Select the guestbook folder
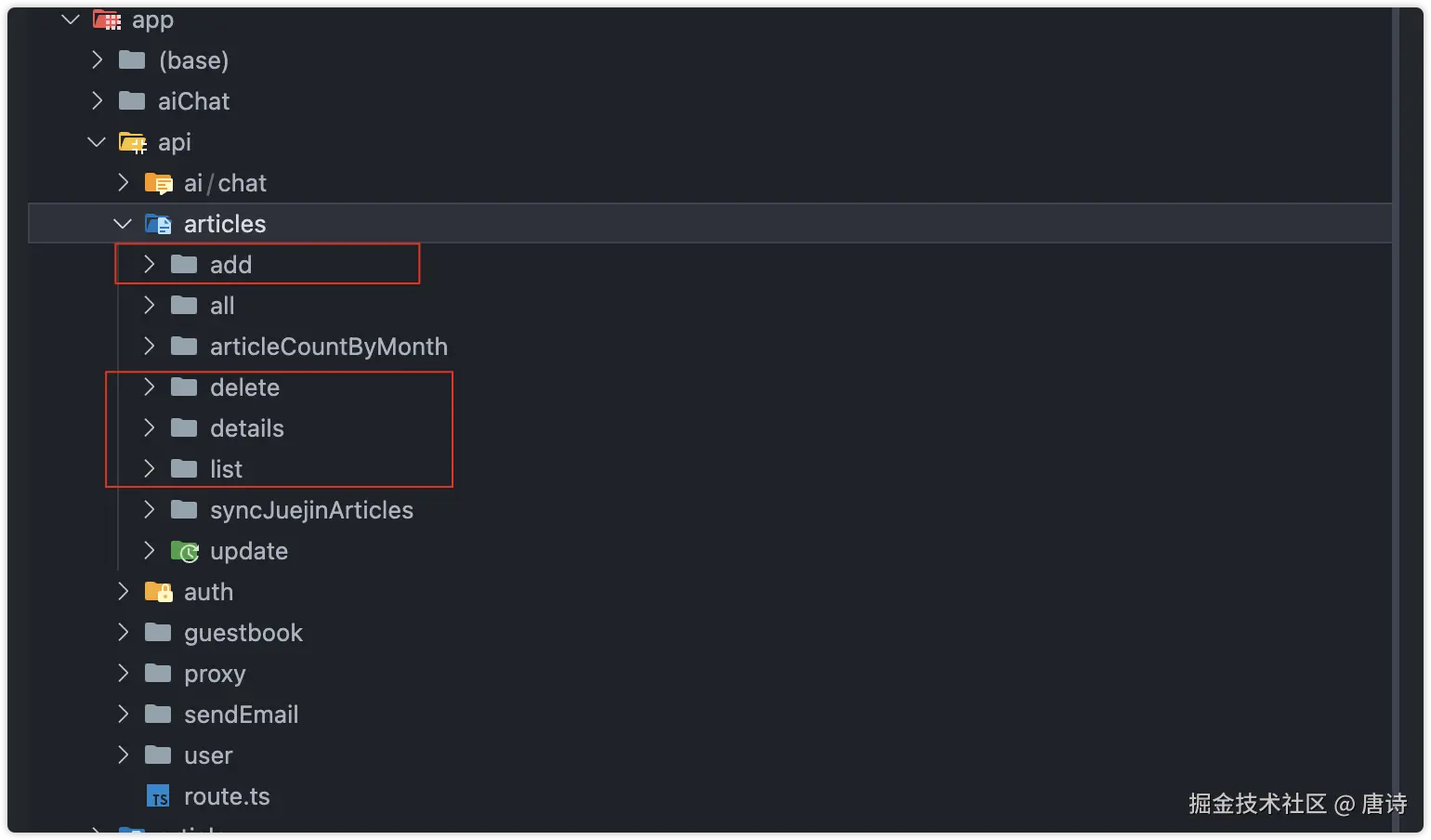The height and width of the screenshot is (840, 1431). tap(243, 633)
